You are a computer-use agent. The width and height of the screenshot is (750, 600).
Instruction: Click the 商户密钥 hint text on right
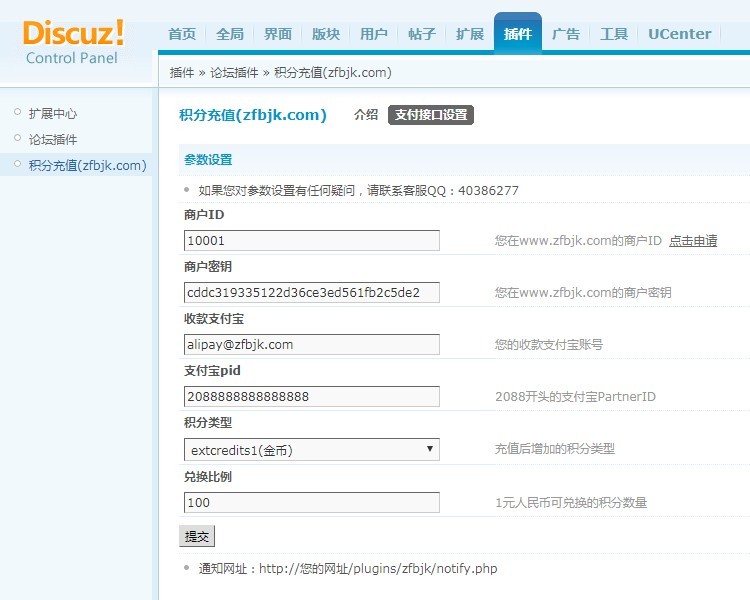click(x=583, y=292)
